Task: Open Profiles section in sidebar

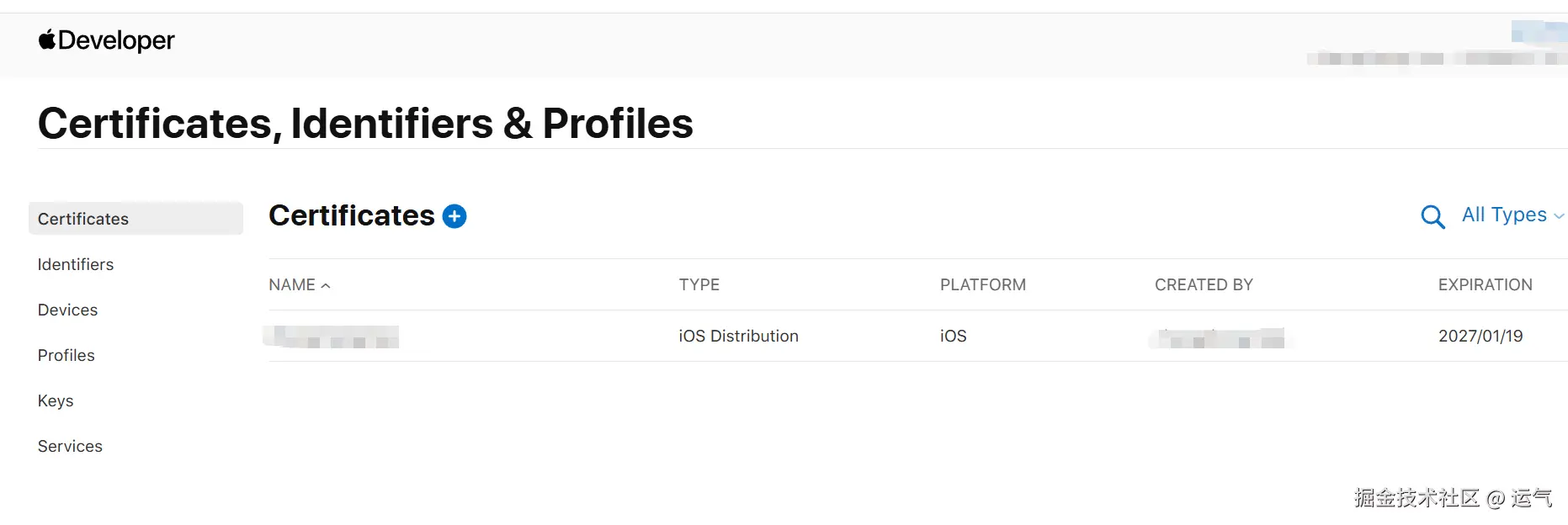Action: 66,355
